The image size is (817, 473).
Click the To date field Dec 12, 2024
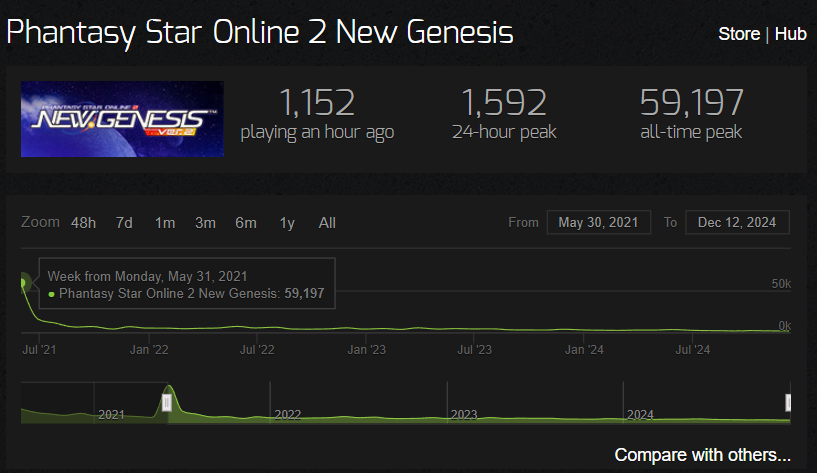[x=737, y=222]
